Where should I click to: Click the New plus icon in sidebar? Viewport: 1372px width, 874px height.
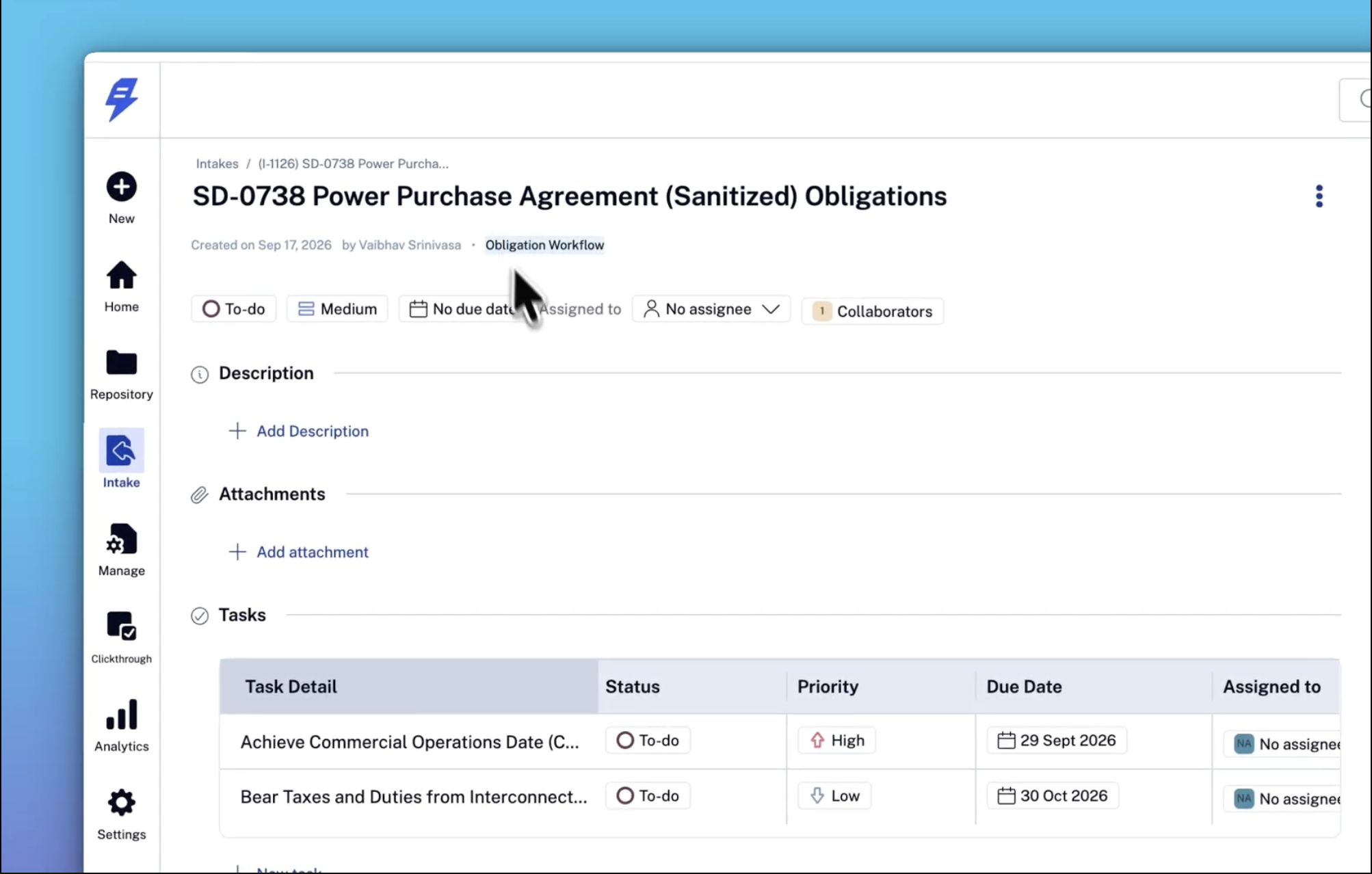(x=121, y=187)
